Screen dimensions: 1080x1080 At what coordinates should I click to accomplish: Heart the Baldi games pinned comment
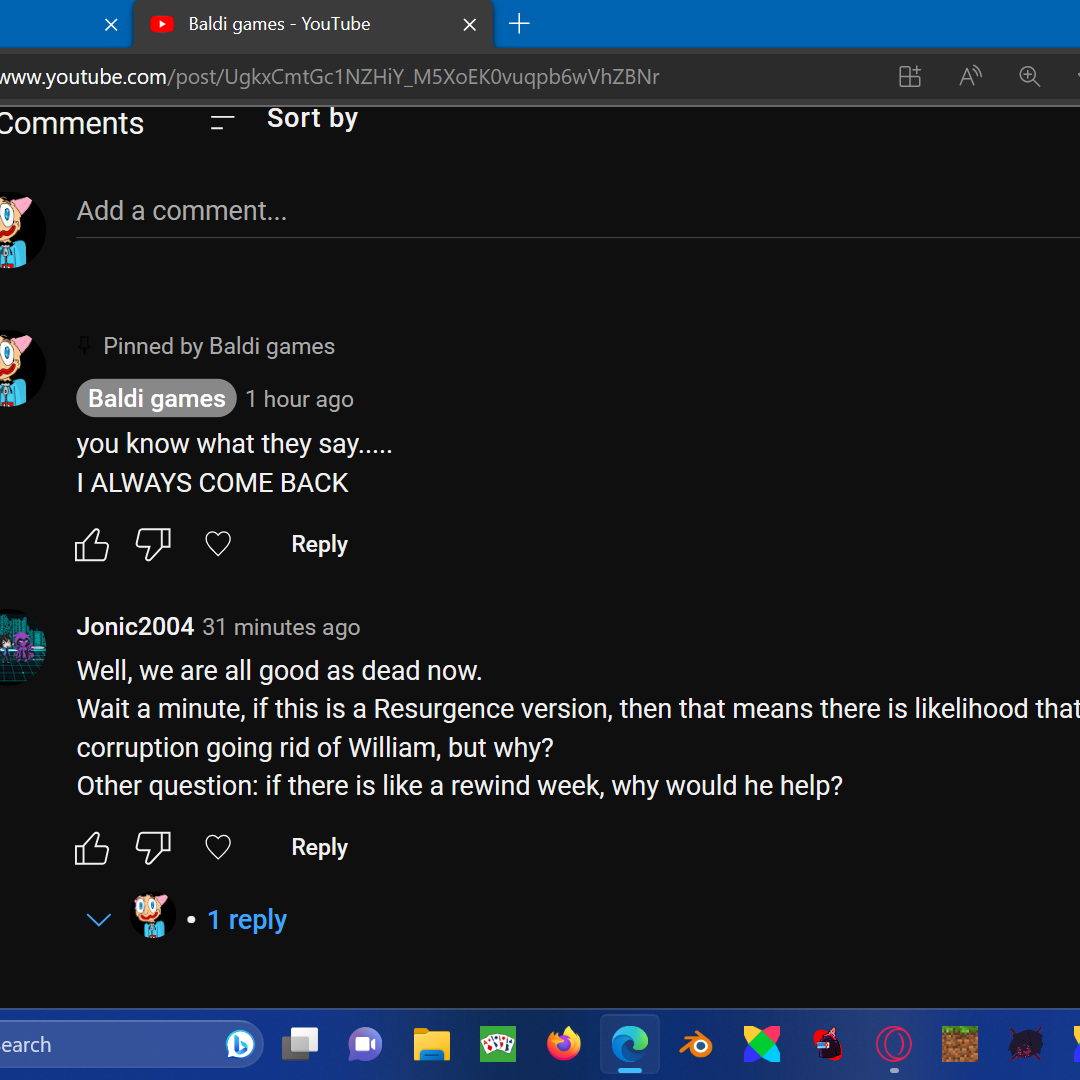coord(218,544)
